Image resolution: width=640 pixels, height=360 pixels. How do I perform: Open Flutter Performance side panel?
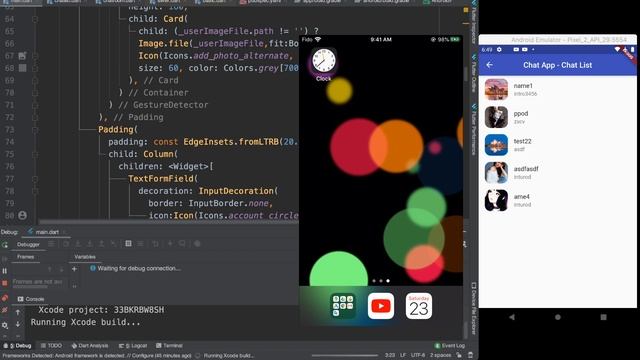click(x=474, y=130)
